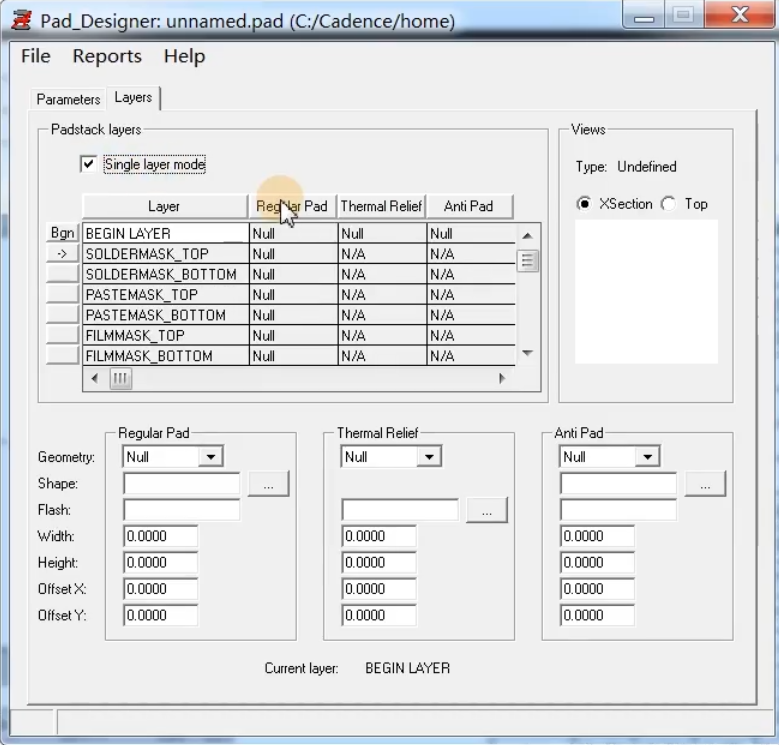Browse for Regular Pad shape with ellipsis button
The height and width of the screenshot is (745, 779).
[x=268, y=484]
